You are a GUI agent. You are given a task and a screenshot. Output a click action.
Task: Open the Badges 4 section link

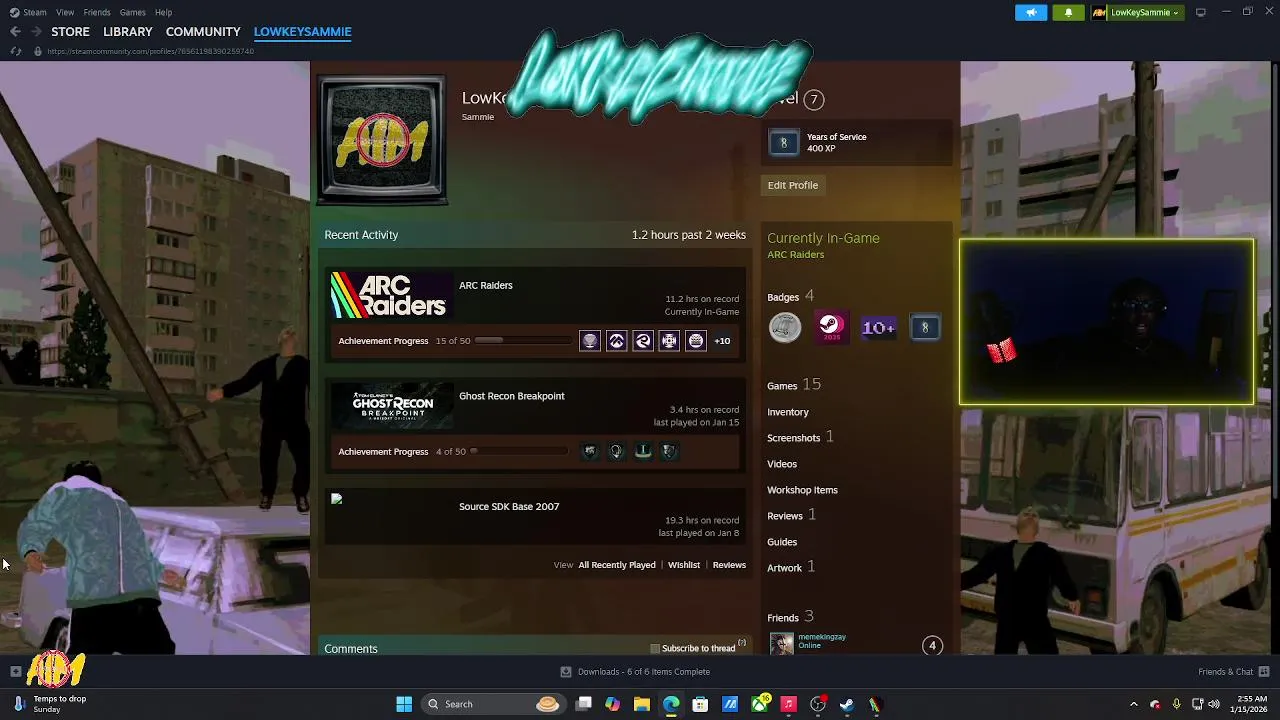(790, 296)
